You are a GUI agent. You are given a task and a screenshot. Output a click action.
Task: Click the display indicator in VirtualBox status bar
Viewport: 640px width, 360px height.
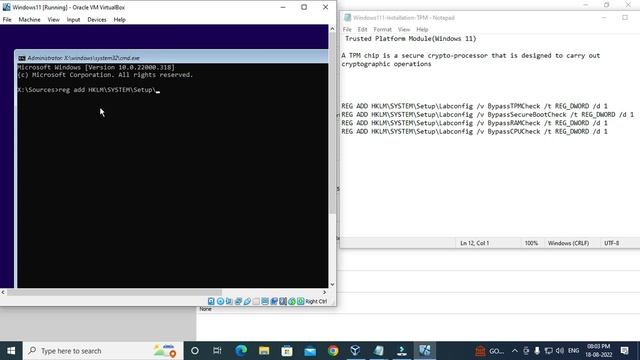265,301
